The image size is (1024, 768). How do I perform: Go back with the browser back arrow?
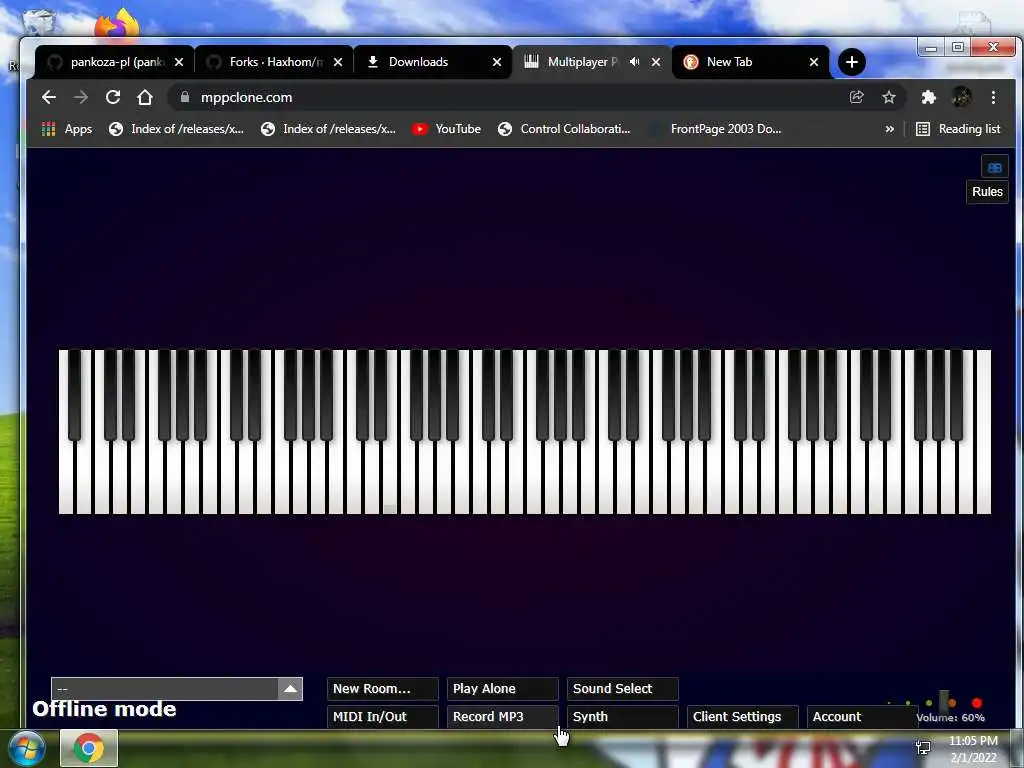coord(48,97)
